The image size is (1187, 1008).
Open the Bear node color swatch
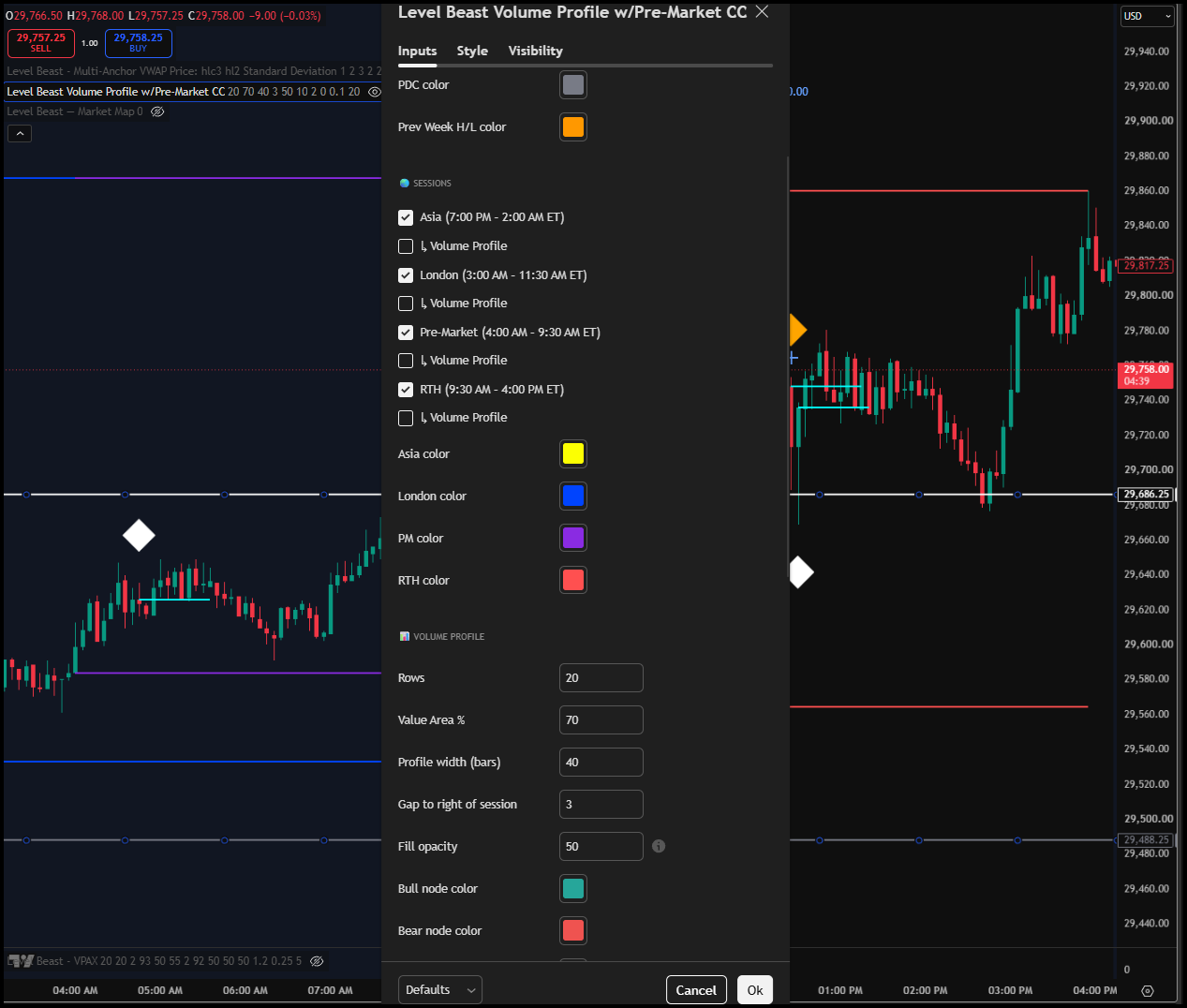tap(573, 931)
